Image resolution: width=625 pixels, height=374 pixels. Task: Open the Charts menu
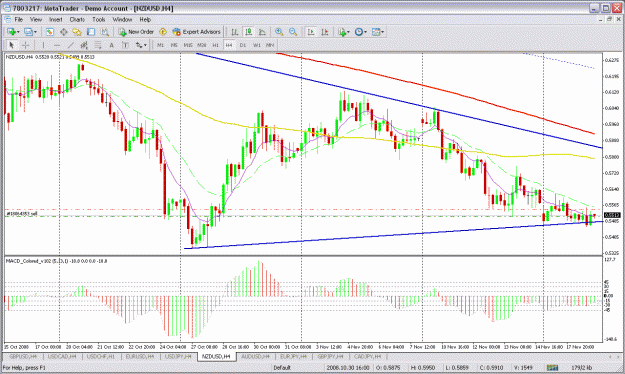(x=77, y=19)
